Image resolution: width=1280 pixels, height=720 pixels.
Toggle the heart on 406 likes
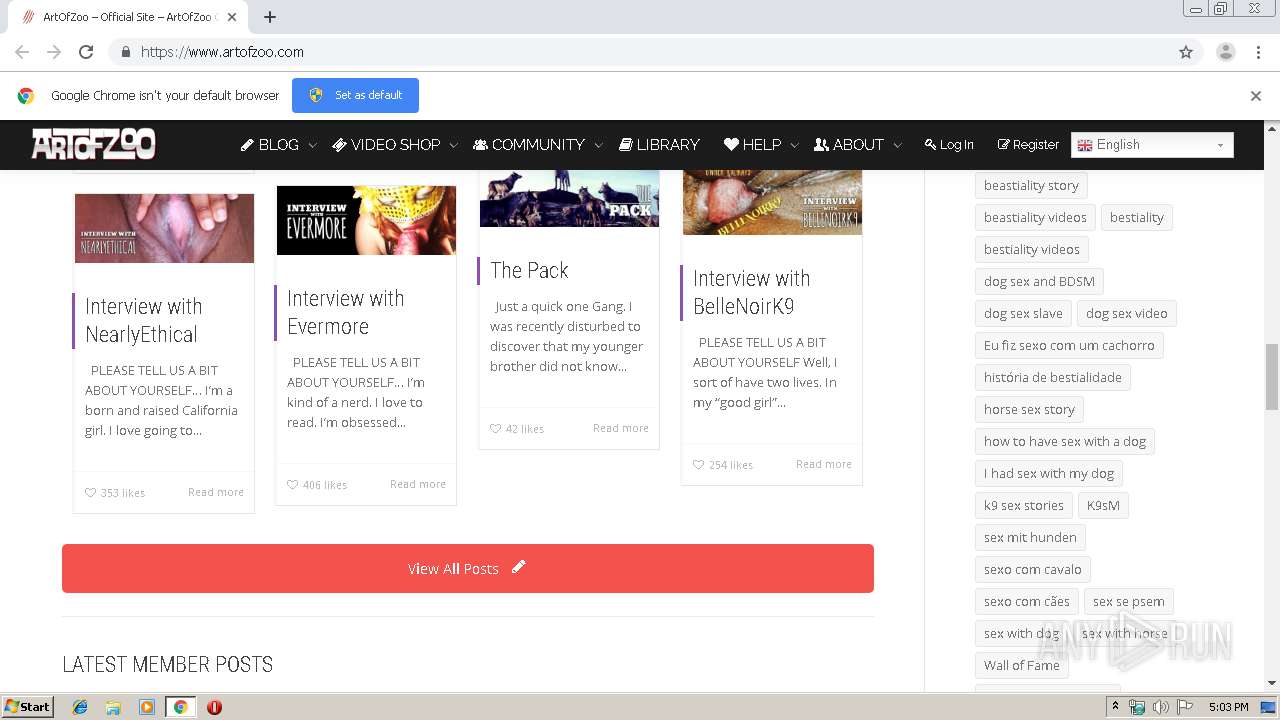coord(292,485)
